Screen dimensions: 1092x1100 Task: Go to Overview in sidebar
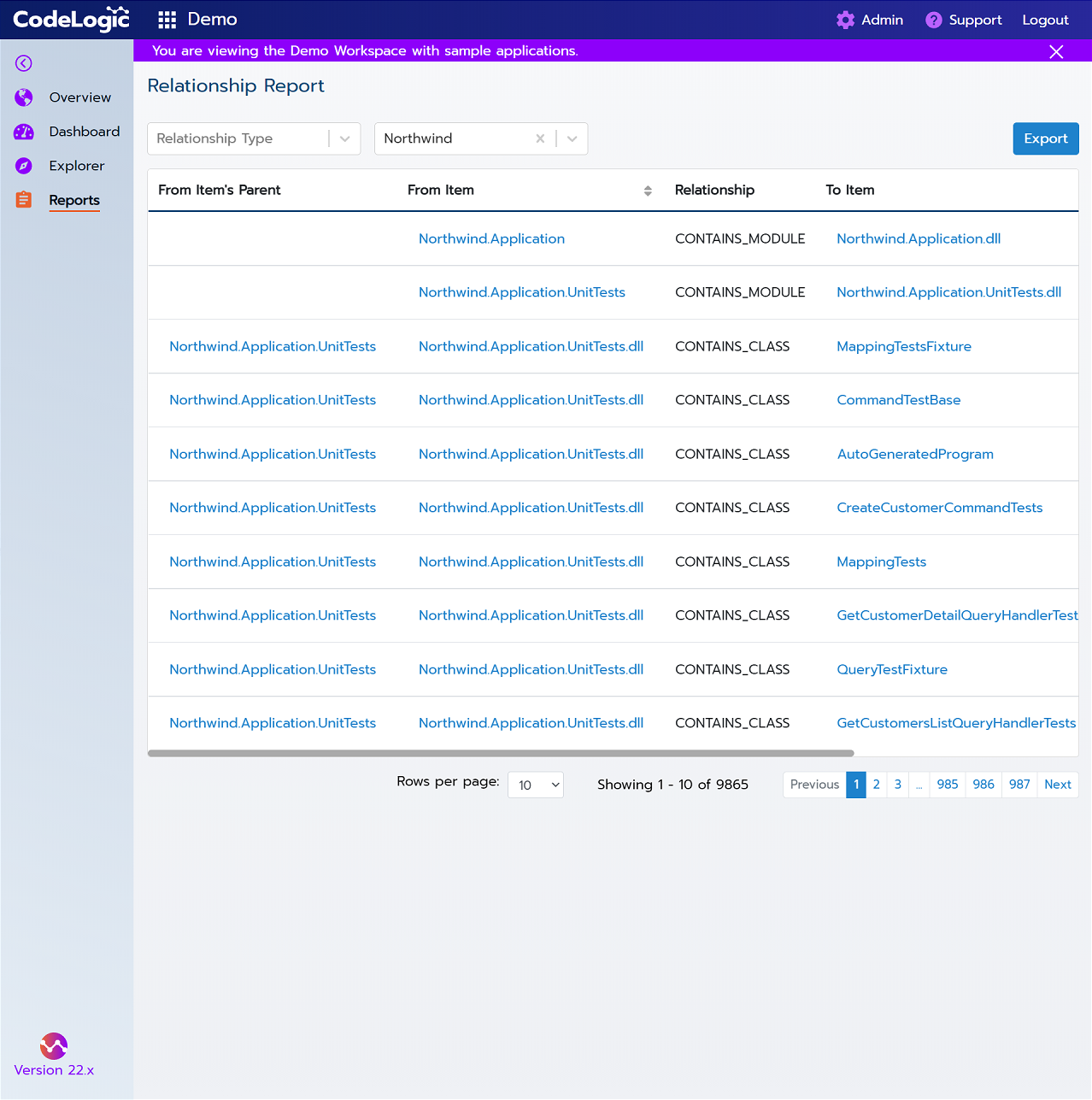[x=80, y=97]
